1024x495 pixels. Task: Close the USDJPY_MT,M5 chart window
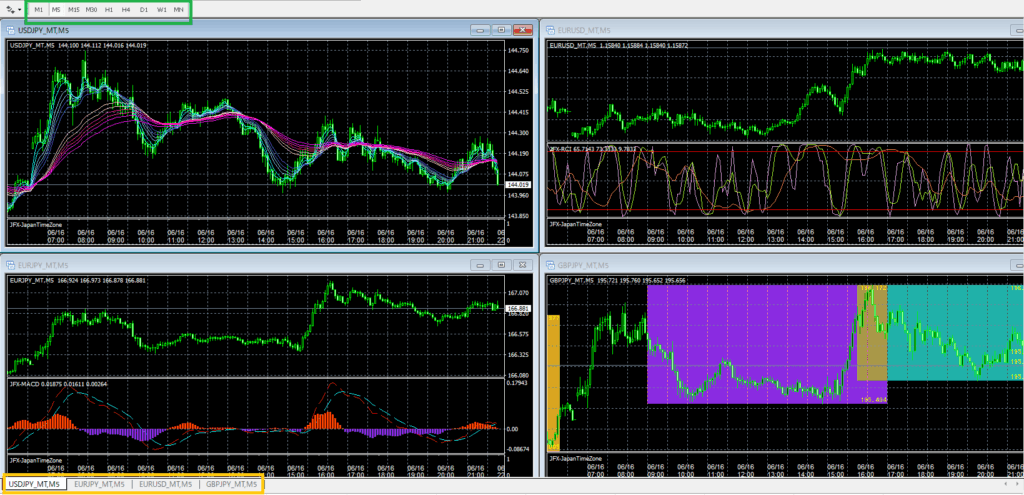click(x=522, y=30)
